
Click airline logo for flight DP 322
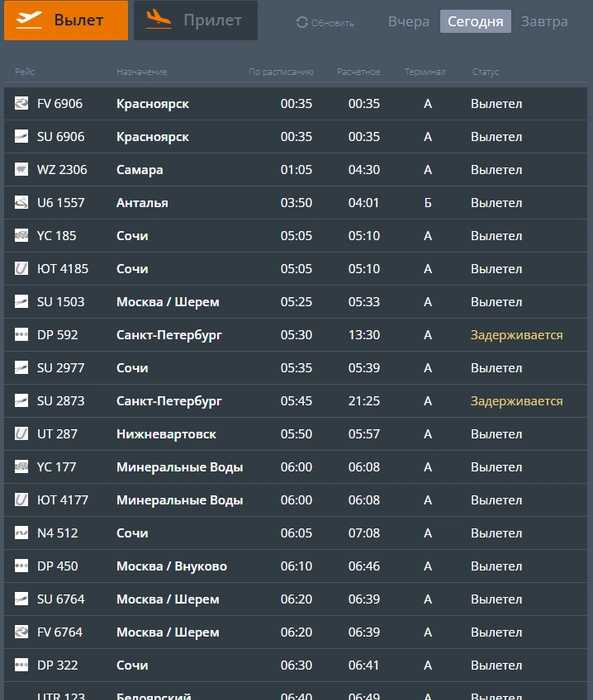click(21, 665)
